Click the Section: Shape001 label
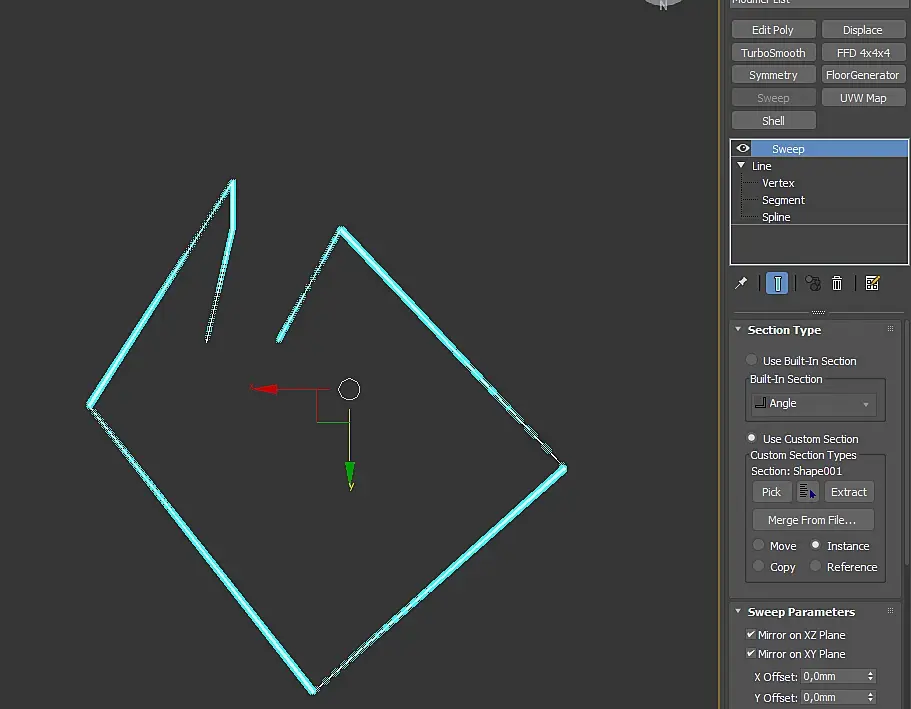Viewport: 911px width, 709px height. 796,471
